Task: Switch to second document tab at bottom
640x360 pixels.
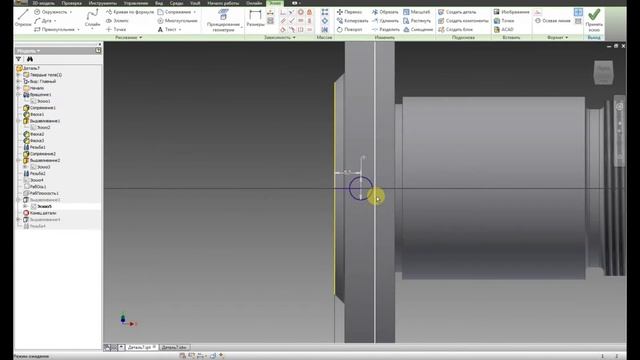Action: tap(174, 347)
